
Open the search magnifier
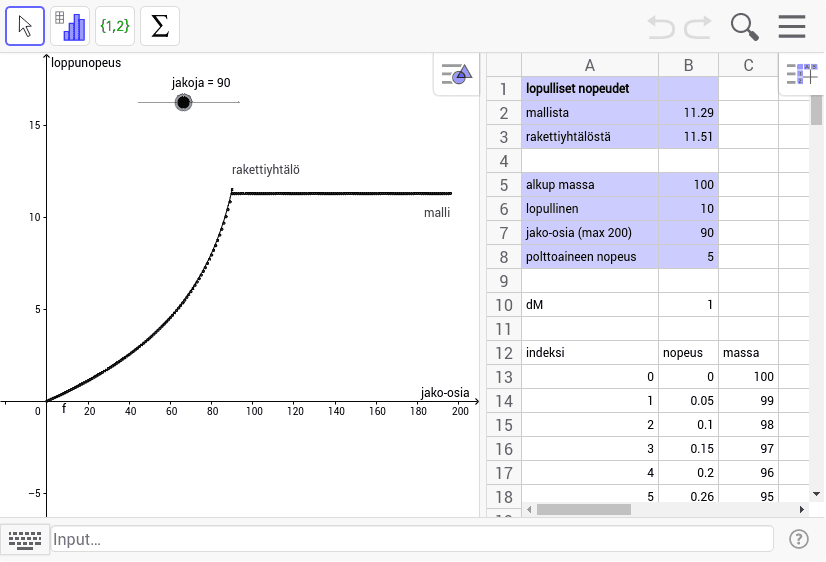pos(744,26)
